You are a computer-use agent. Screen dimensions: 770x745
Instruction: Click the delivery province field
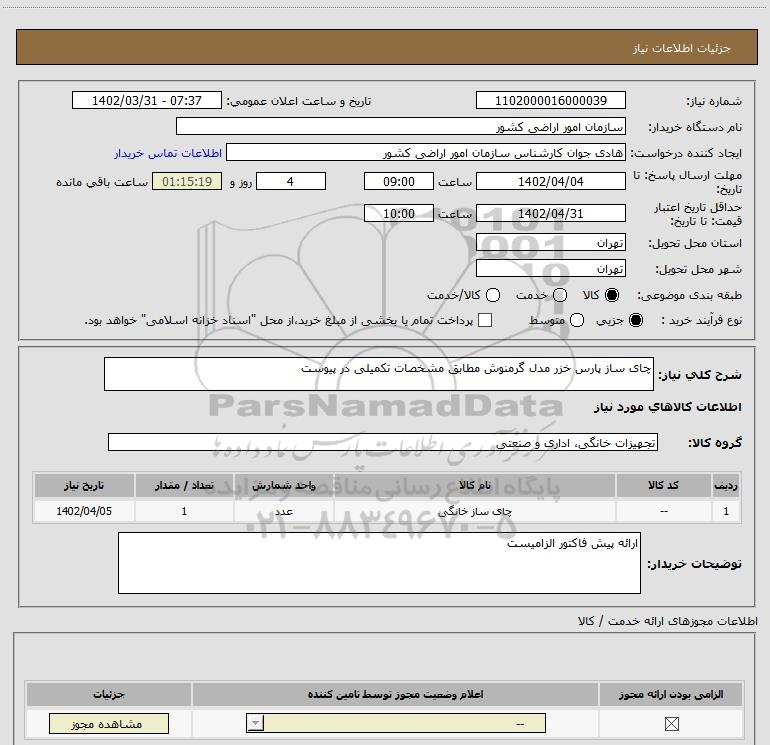click(550, 242)
